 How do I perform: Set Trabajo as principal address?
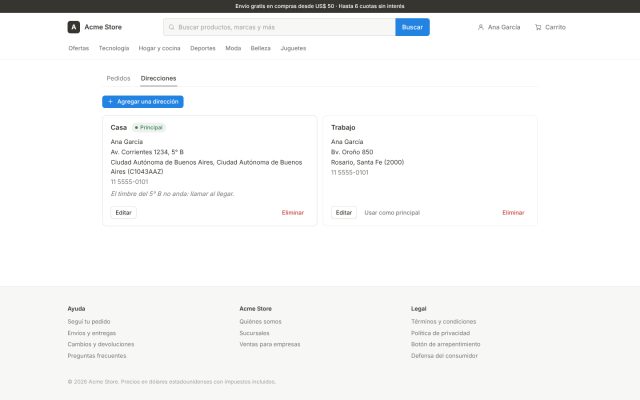click(392, 213)
